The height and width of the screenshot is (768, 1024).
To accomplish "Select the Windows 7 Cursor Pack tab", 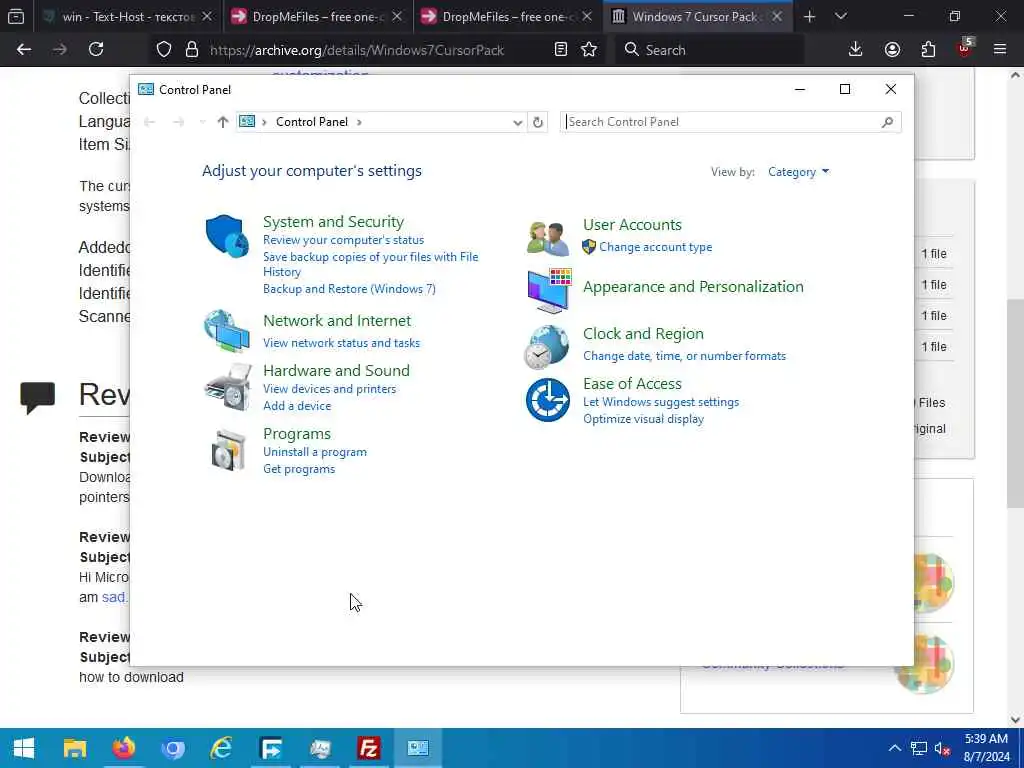I will pos(696,16).
